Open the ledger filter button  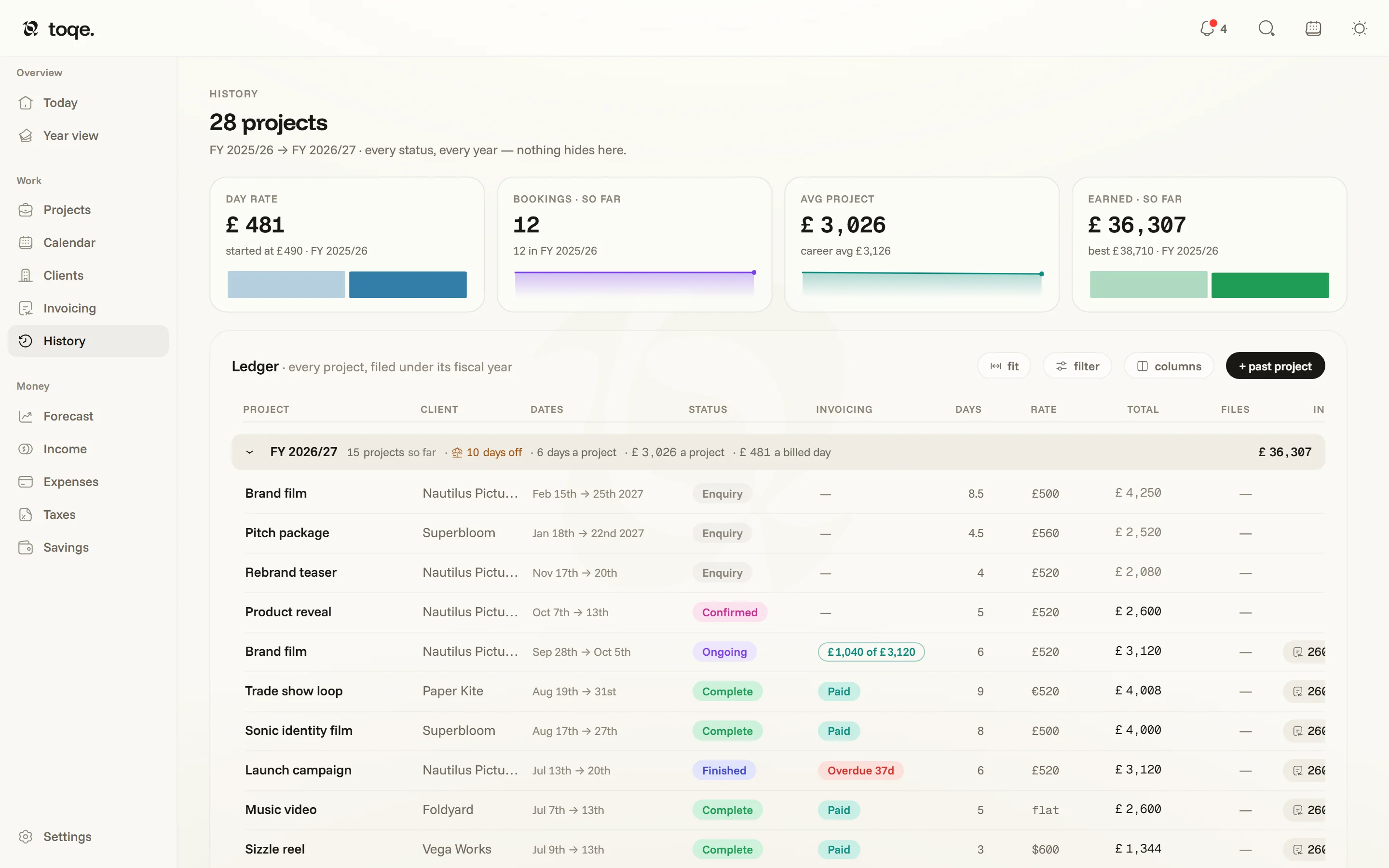pyautogui.click(x=1077, y=366)
